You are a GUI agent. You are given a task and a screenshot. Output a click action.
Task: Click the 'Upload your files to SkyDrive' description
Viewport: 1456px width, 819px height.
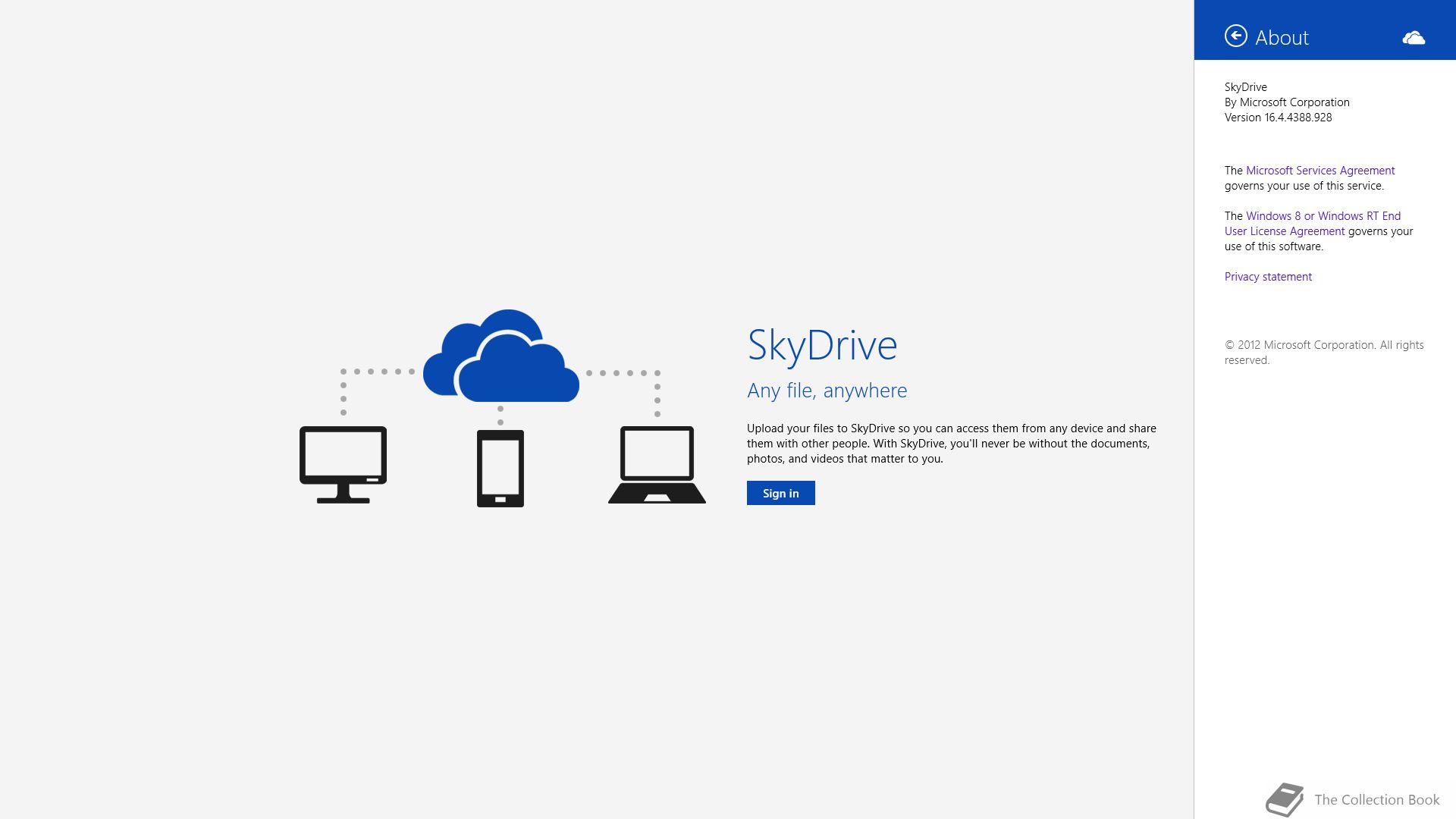[x=952, y=444]
